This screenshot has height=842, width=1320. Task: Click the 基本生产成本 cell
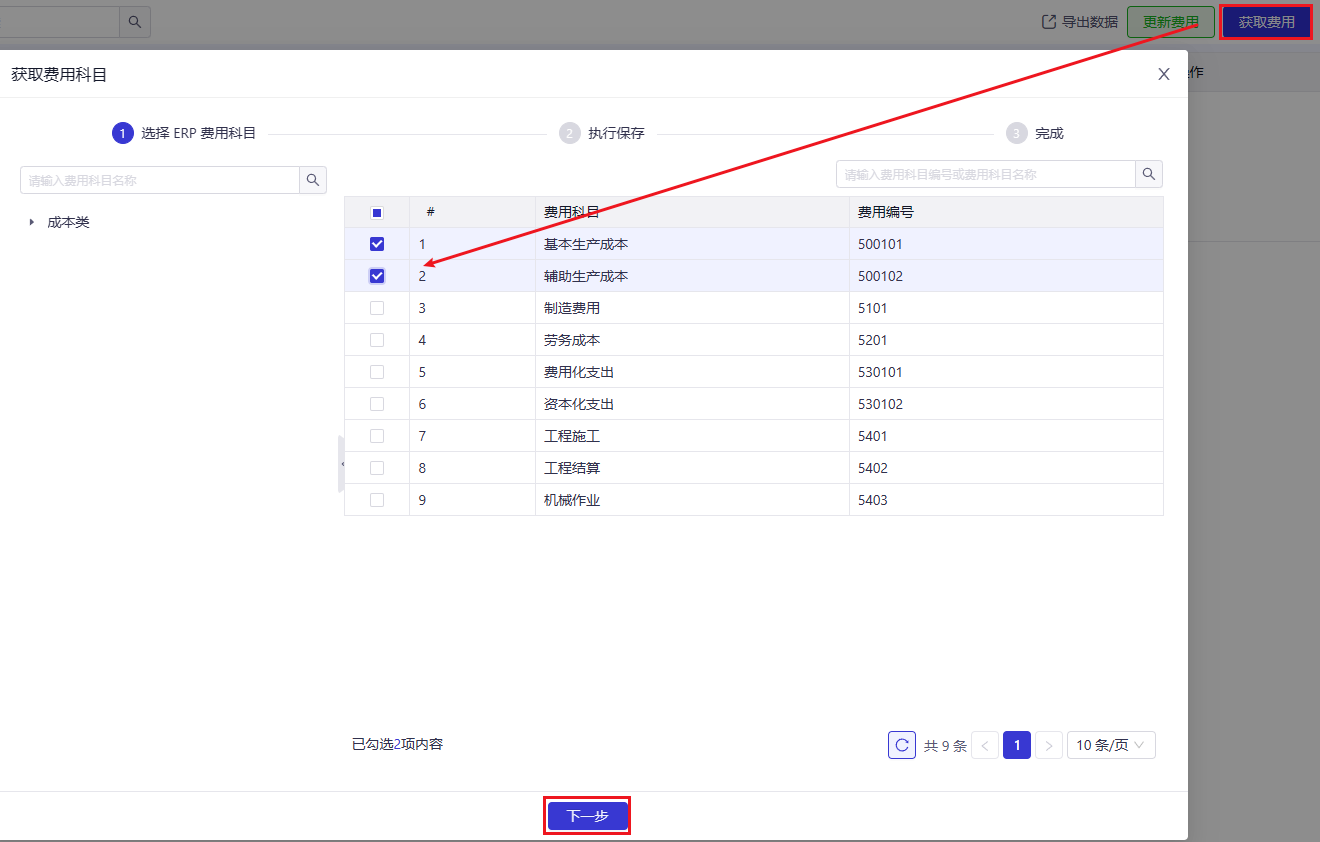692,244
